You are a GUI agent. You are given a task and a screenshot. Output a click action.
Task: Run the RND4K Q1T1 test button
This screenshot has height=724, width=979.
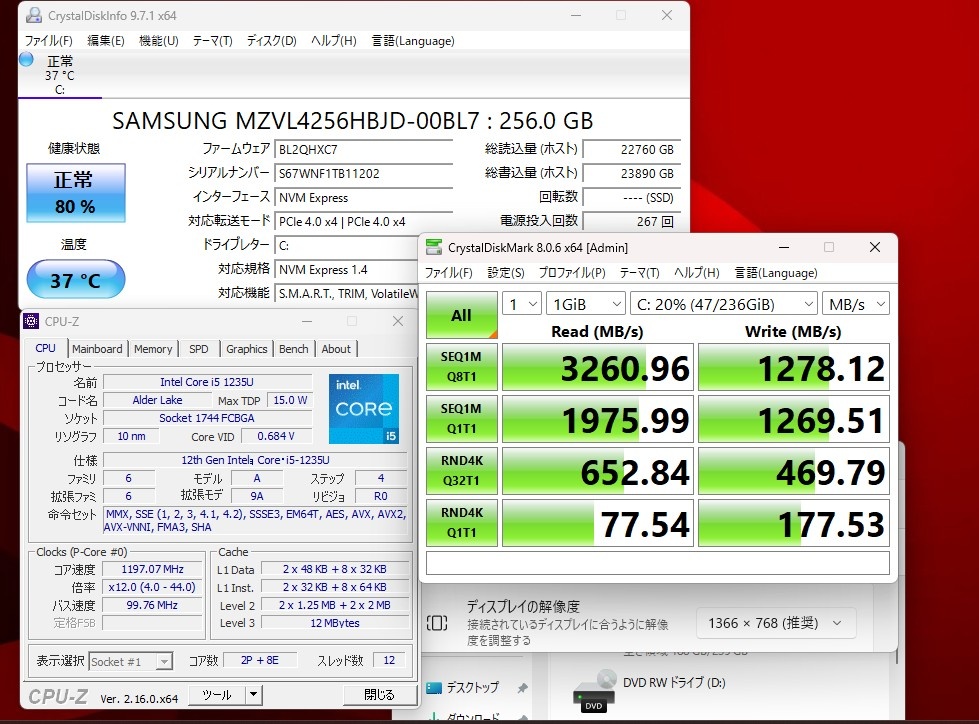coord(461,522)
